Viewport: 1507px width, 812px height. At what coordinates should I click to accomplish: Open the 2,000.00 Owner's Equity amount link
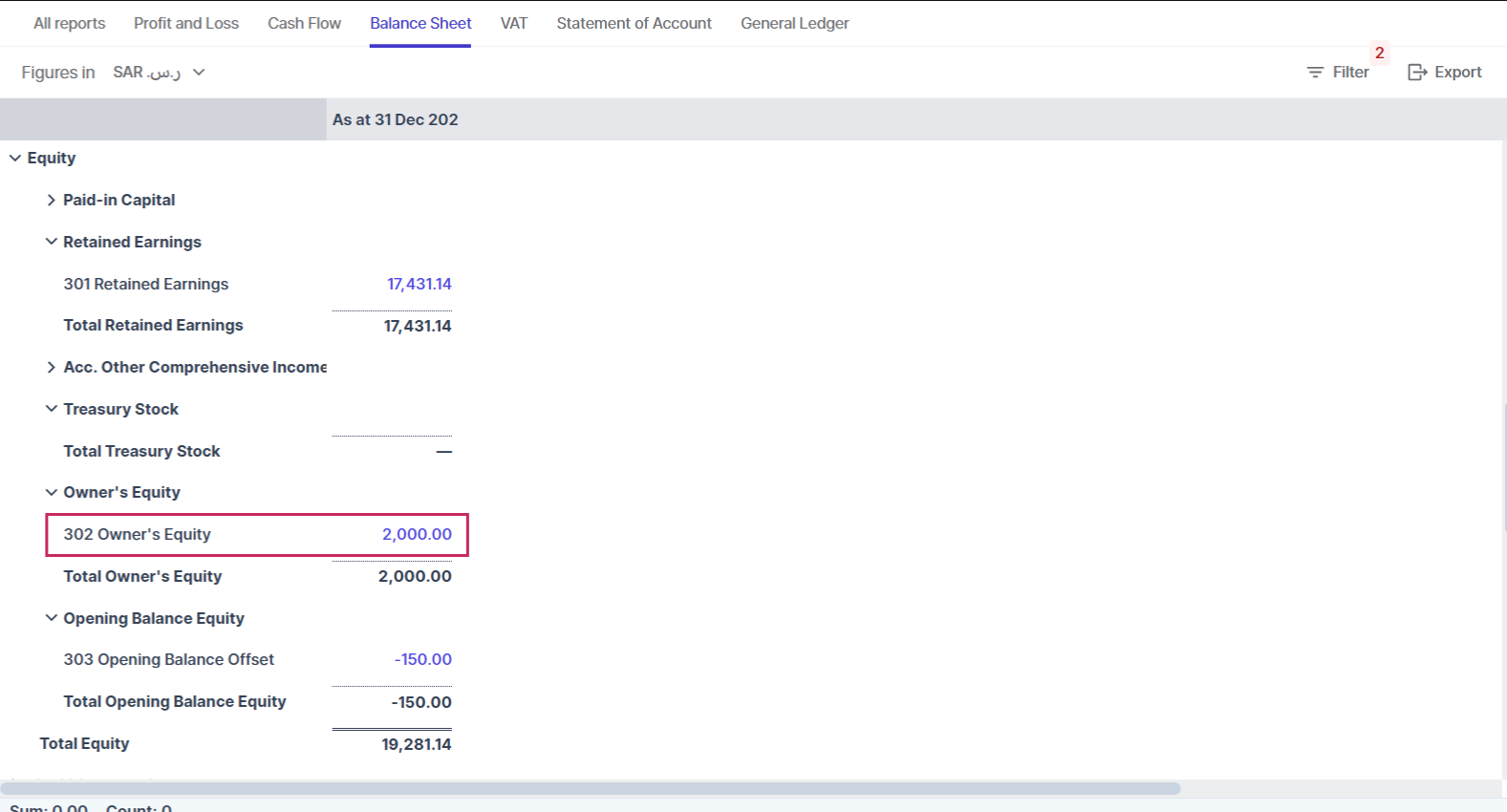(417, 534)
